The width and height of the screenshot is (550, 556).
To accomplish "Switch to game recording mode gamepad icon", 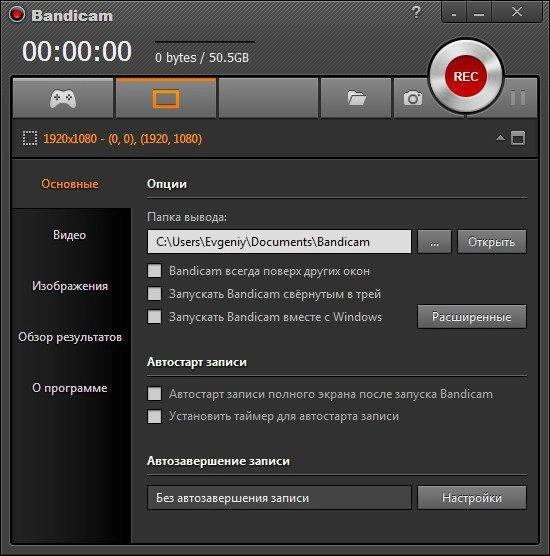I will (x=63, y=98).
